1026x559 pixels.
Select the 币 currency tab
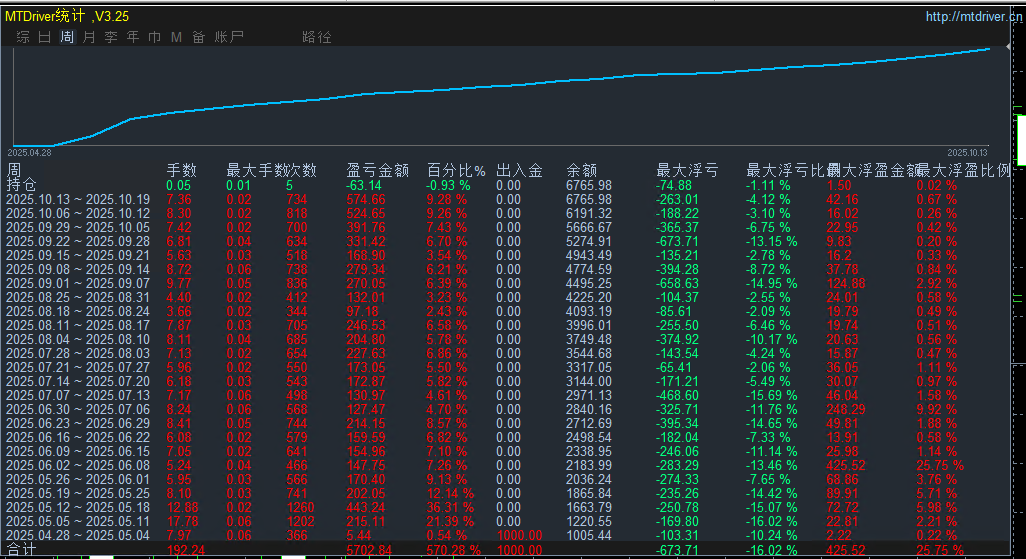tap(154, 37)
